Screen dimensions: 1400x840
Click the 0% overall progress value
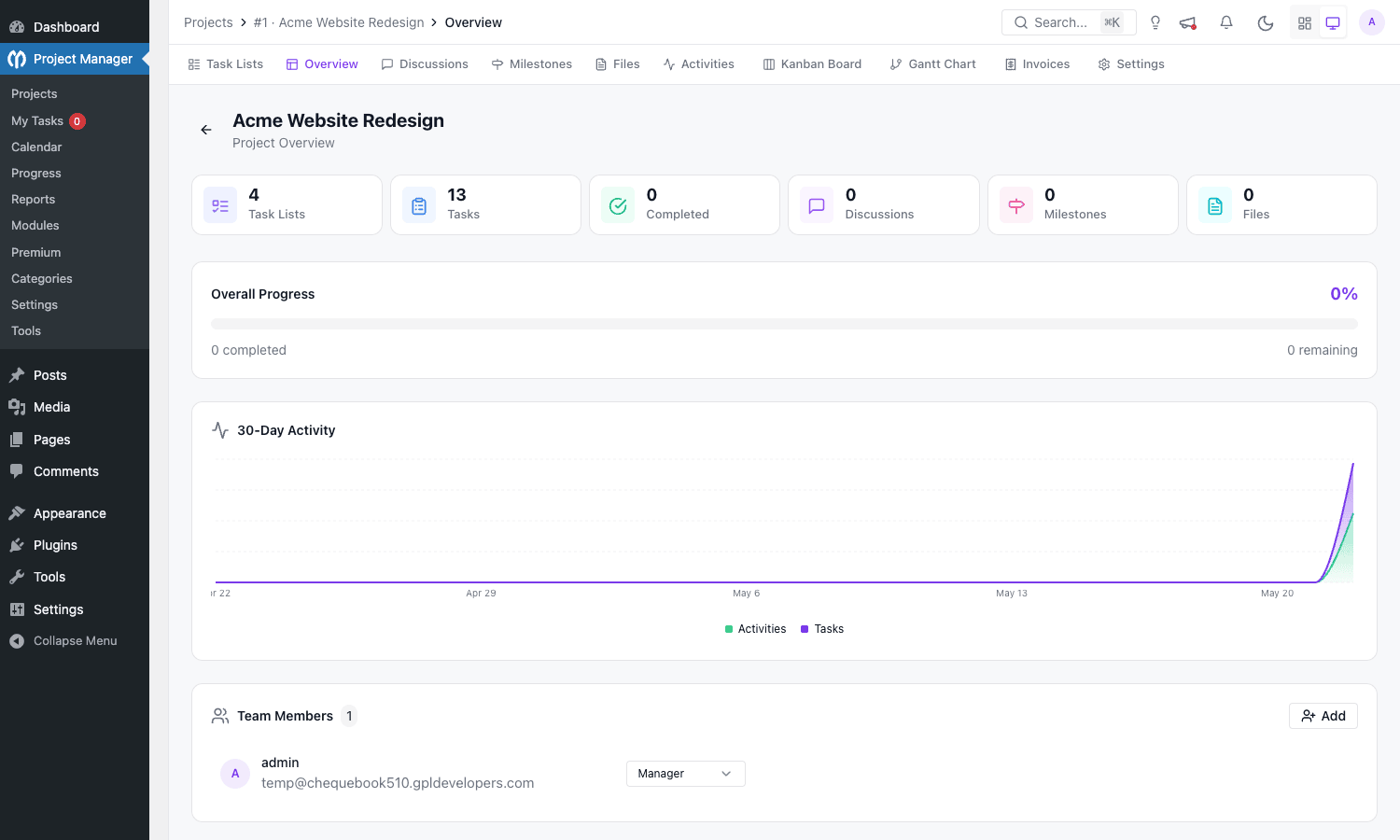coord(1344,294)
